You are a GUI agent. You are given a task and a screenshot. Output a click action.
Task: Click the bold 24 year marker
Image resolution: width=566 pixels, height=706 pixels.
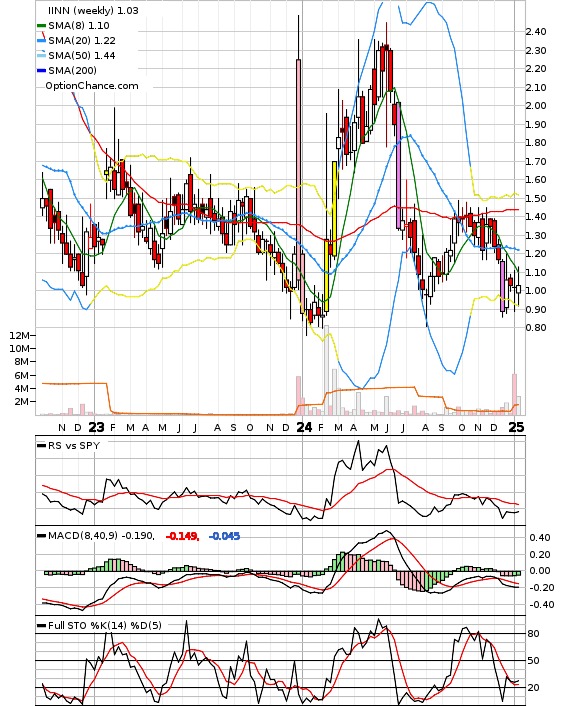(304, 427)
